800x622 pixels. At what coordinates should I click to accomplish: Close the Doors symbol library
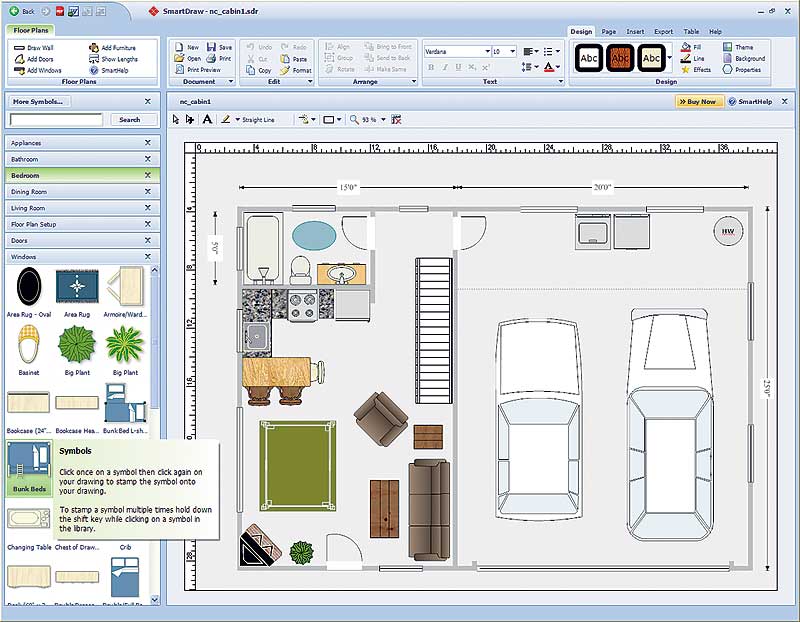tap(147, 240)
